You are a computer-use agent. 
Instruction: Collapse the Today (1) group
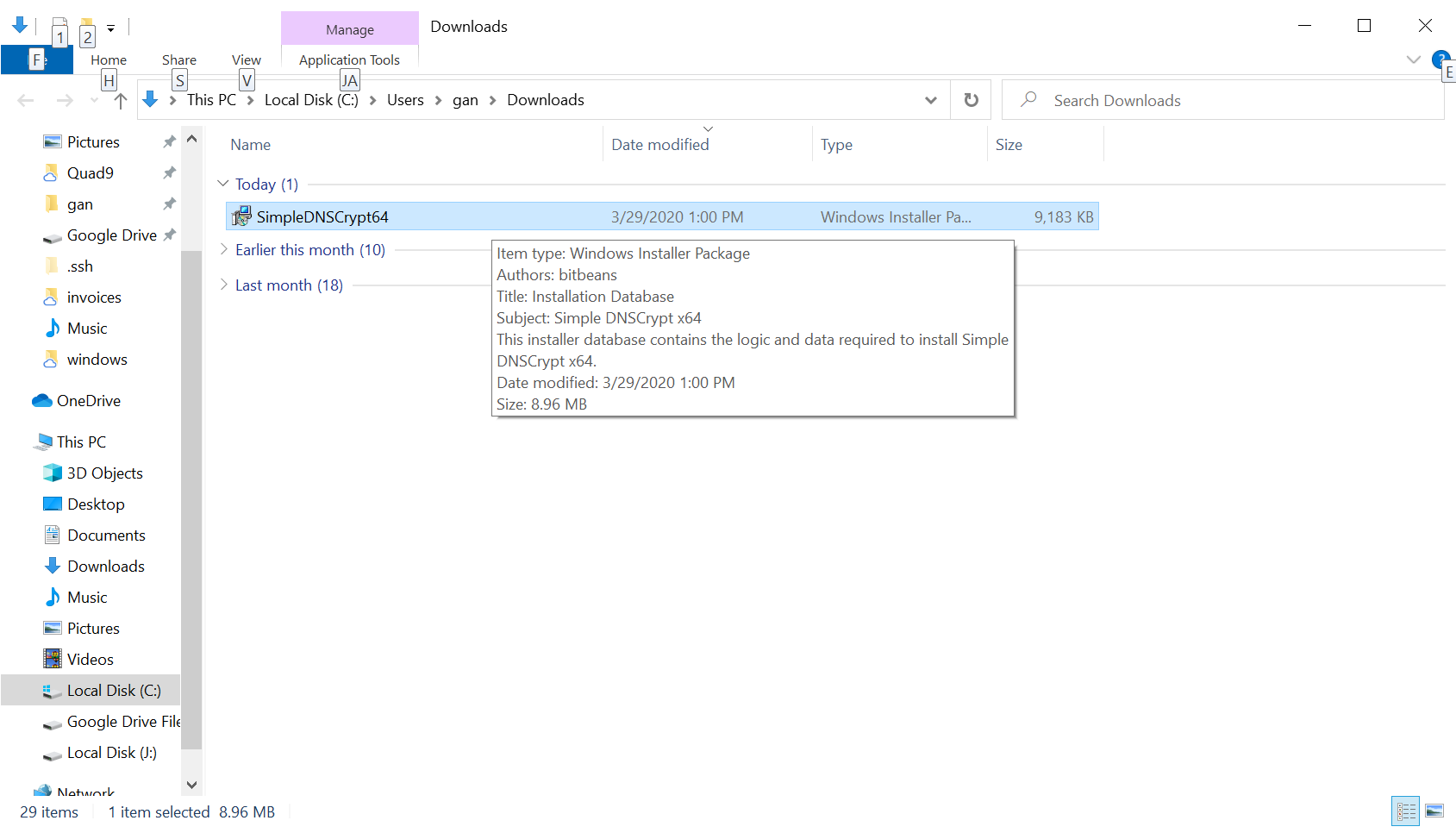point(223,184)
